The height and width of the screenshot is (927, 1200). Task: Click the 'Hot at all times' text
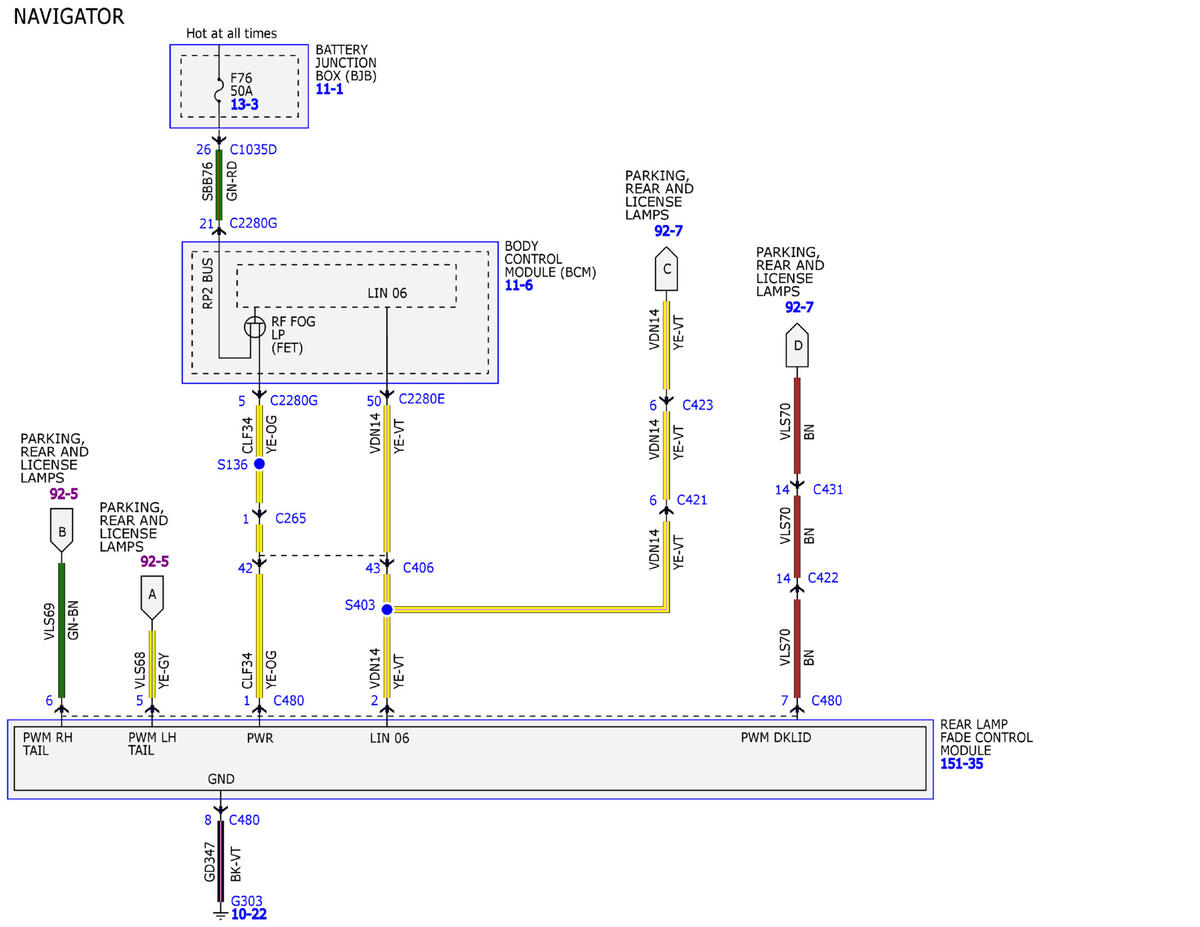pyautogui.click(x=232, y=34)
